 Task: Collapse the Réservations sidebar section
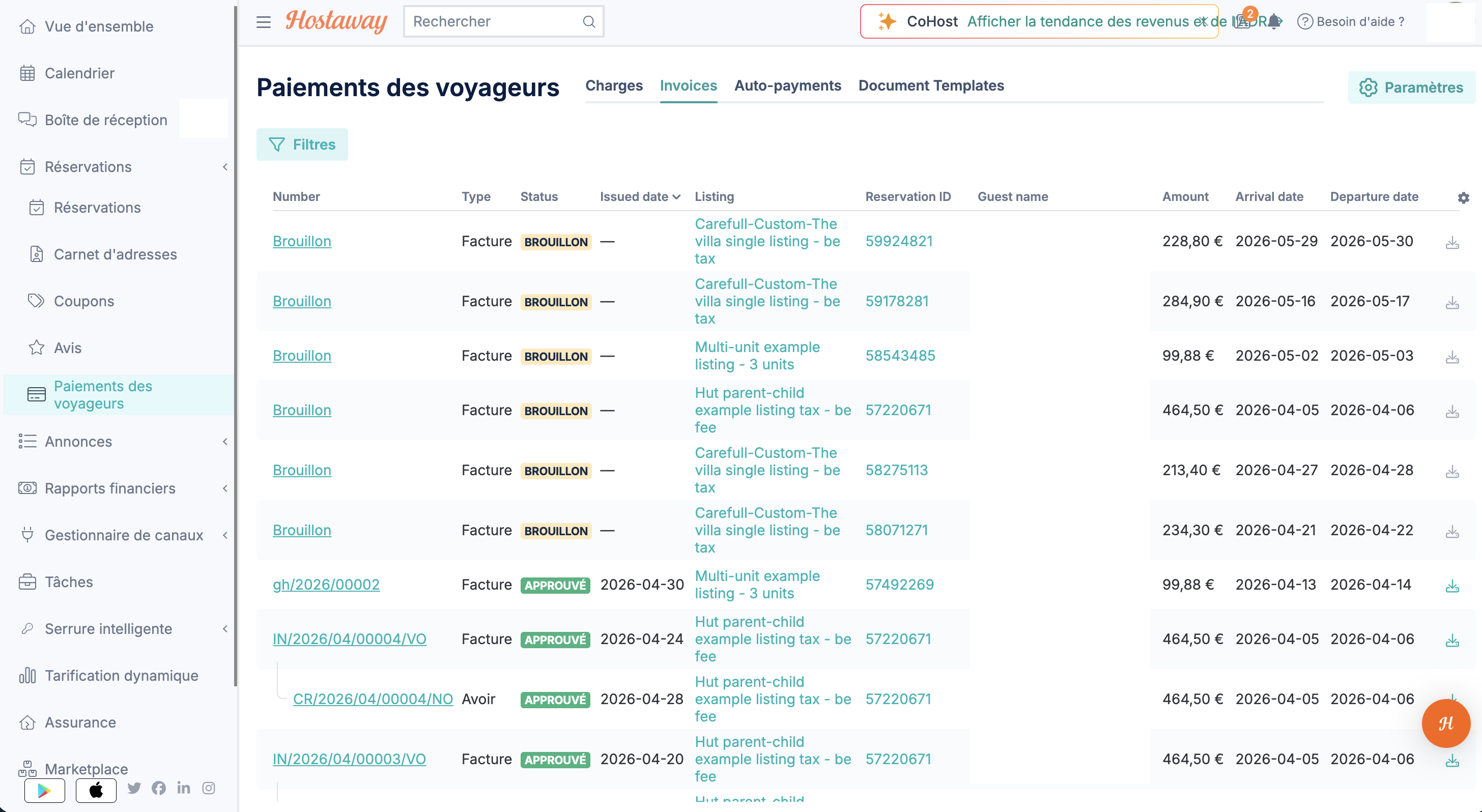pos(225,167)
